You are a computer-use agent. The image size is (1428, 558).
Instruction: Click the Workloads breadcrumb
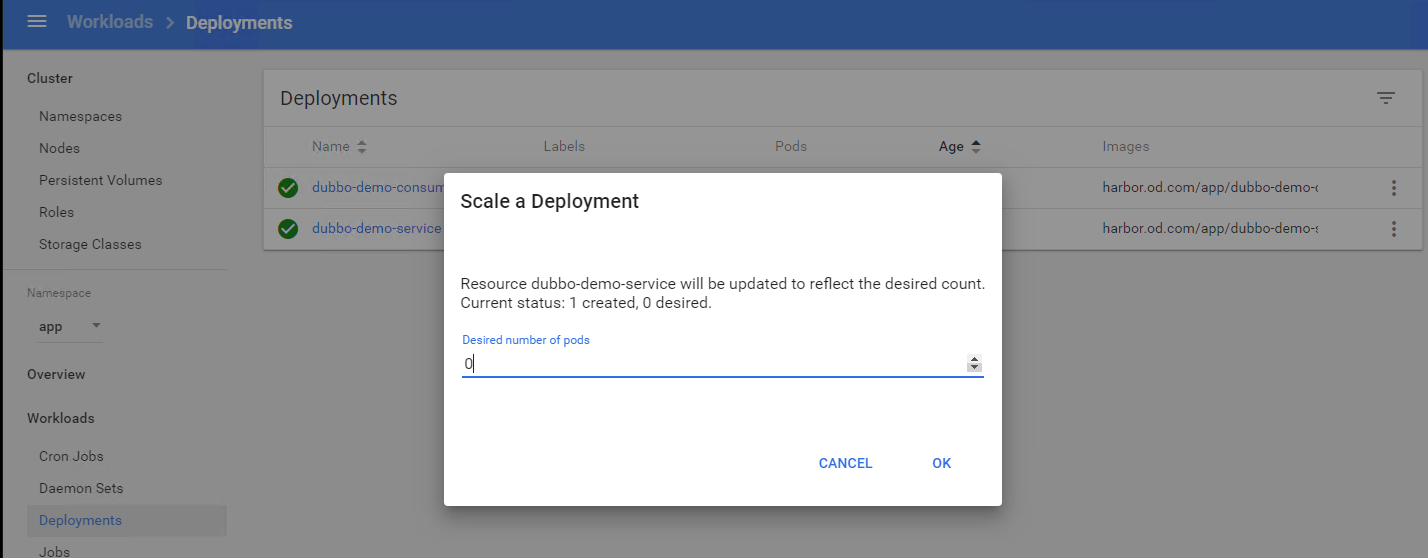pyautogui.click(x=110, y=22)
